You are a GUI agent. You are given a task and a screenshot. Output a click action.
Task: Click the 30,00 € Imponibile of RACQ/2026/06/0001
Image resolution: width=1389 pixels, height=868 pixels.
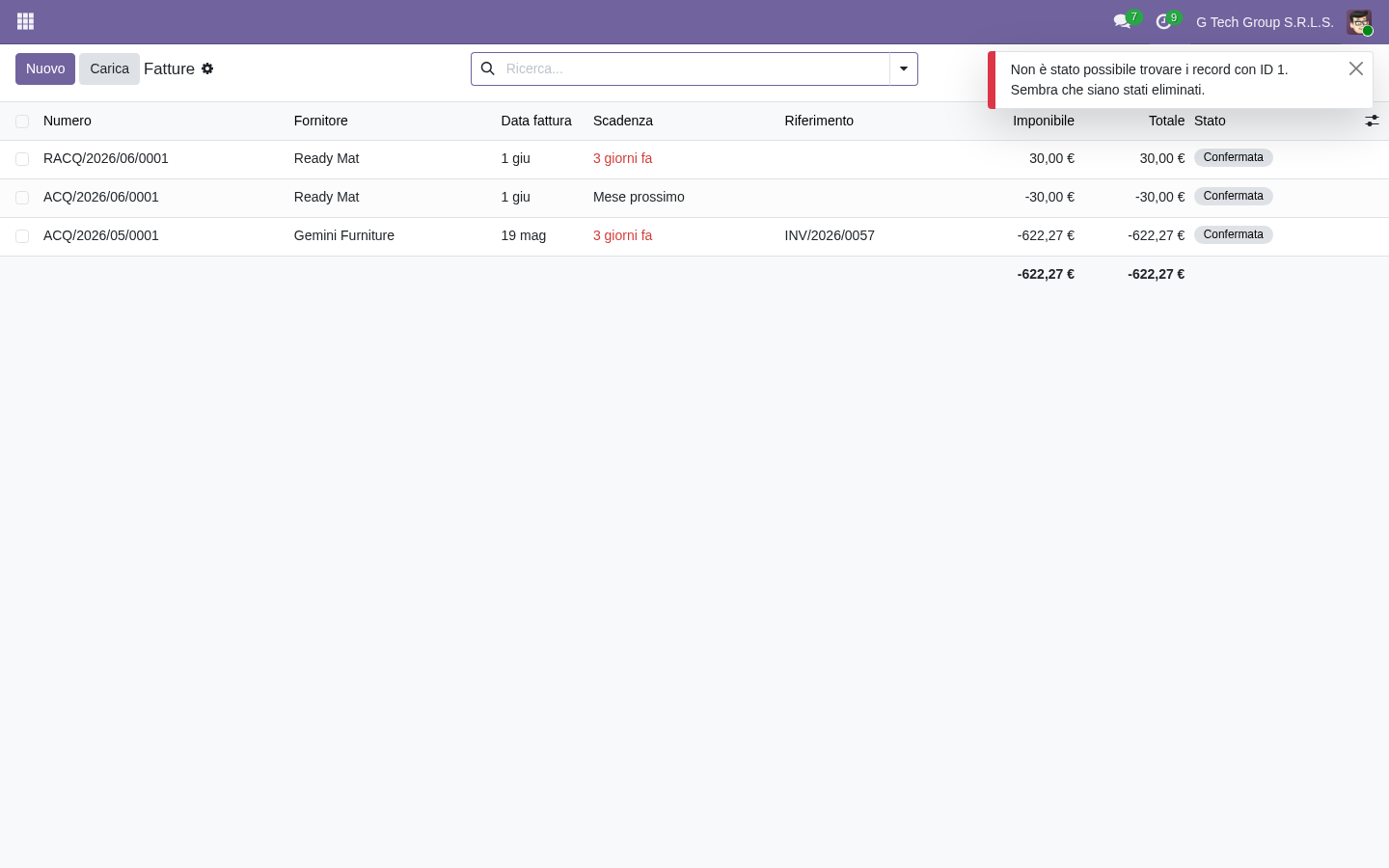(x=1051, y=158)
